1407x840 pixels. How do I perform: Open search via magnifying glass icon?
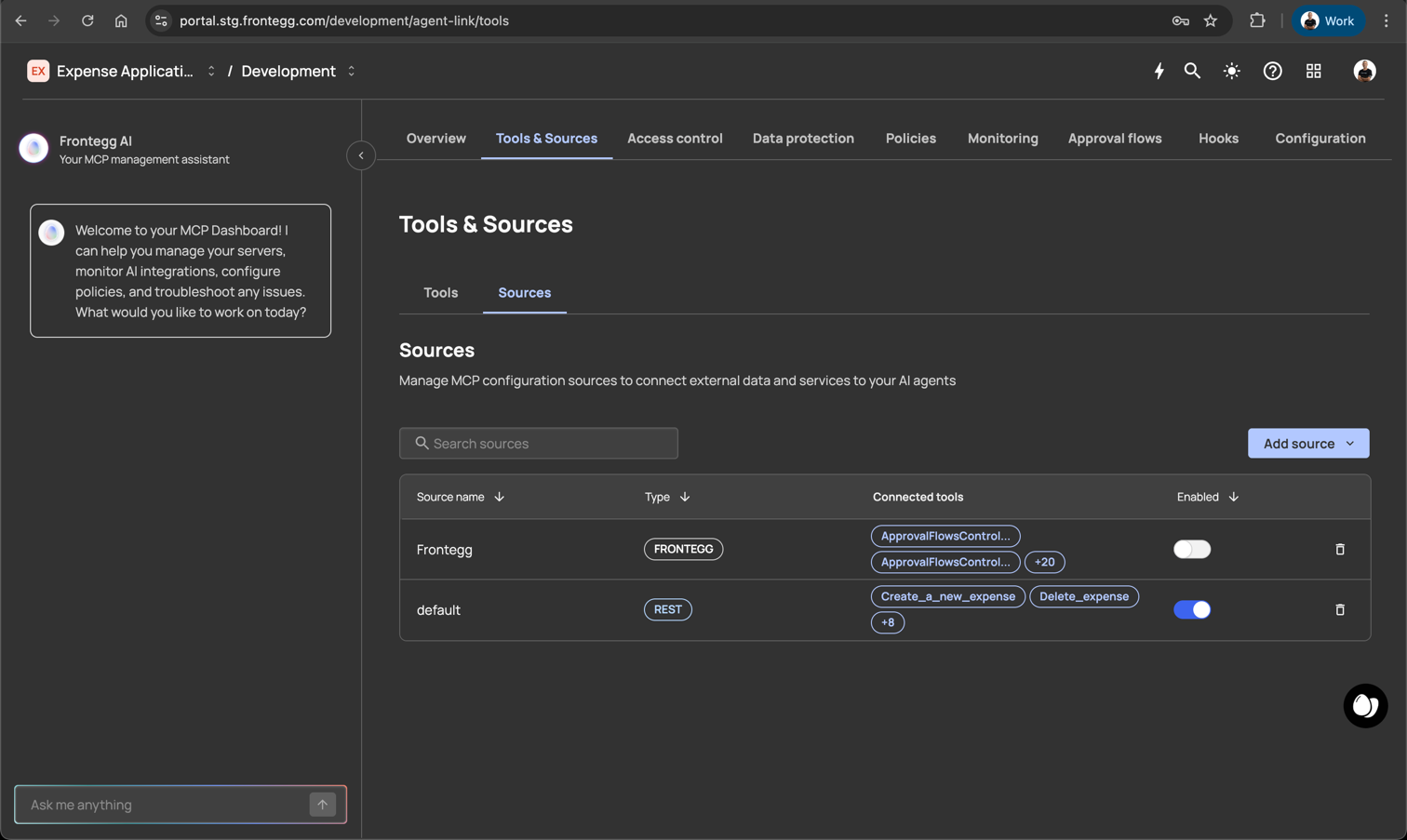pos(1192,71)
